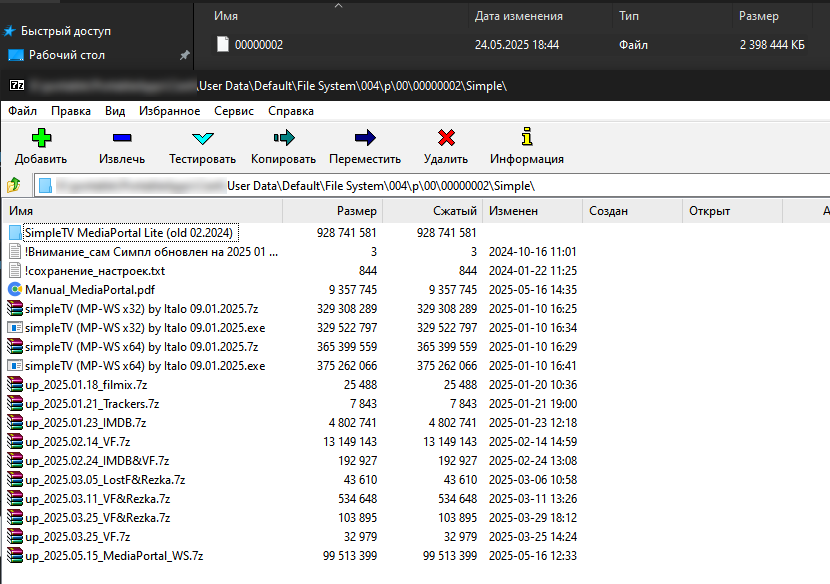830x584 pixels.
Task: Click the Quick access star icon
Action: (x=9, y=31)
